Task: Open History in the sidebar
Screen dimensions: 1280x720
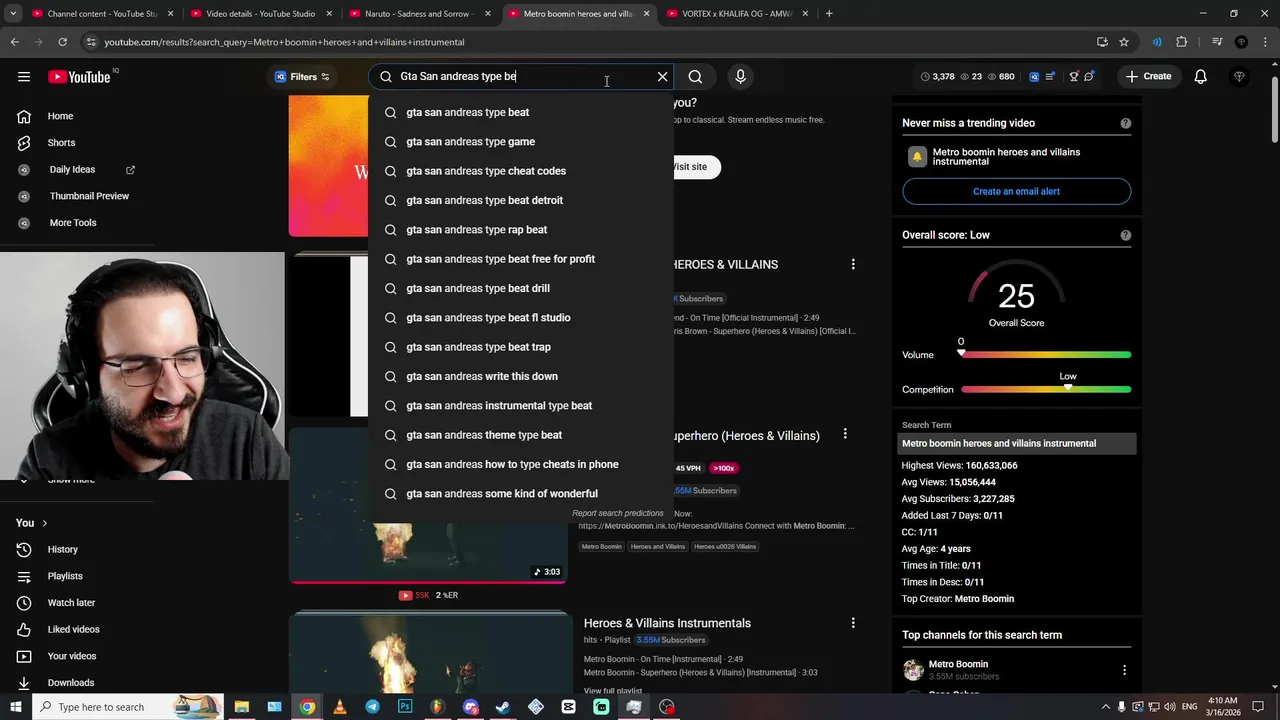Action: pos(62,549)
